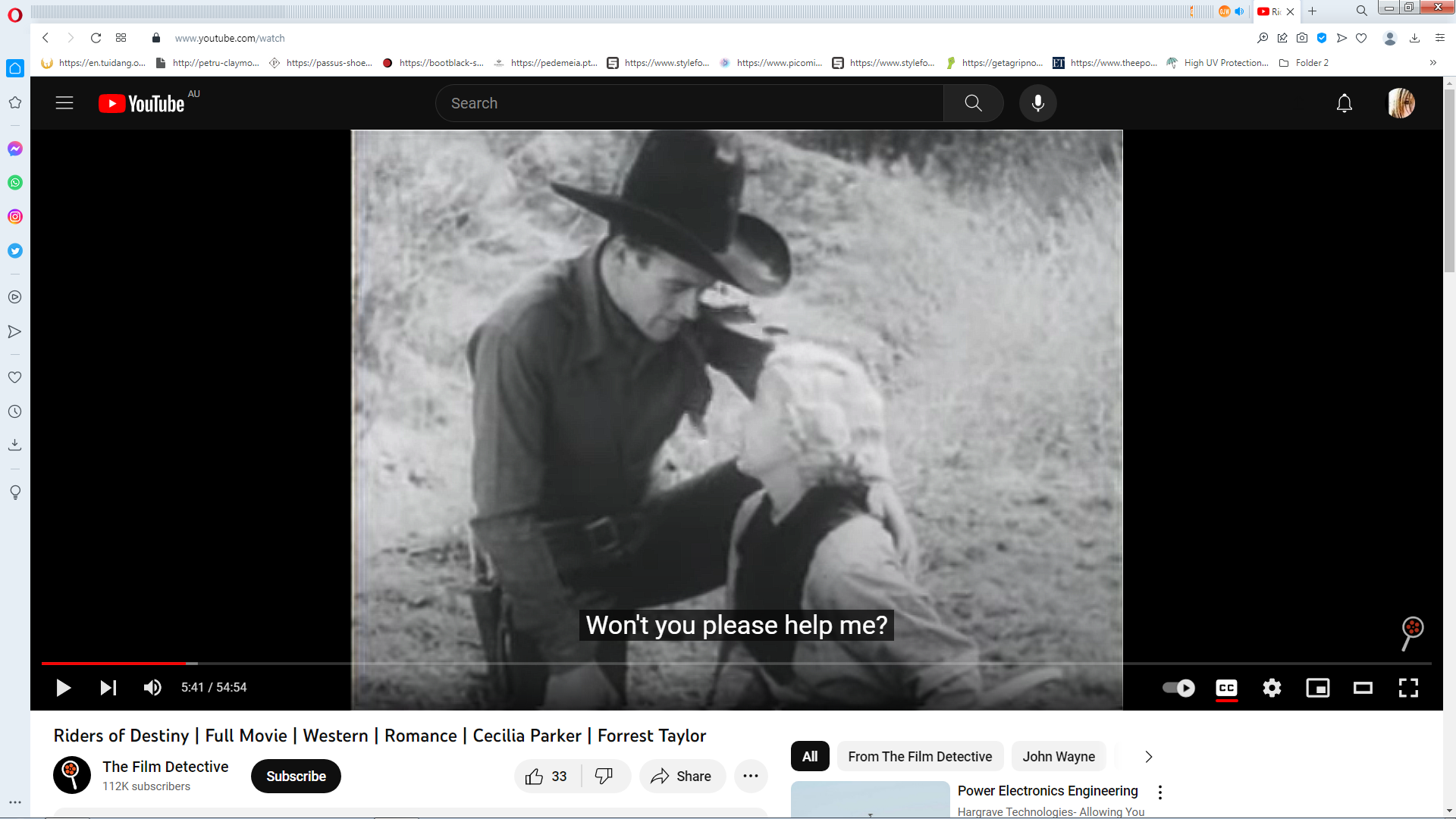Seek along the video progress bar
This screenshot has height=819, width=1456.
(x=736, y=664)
